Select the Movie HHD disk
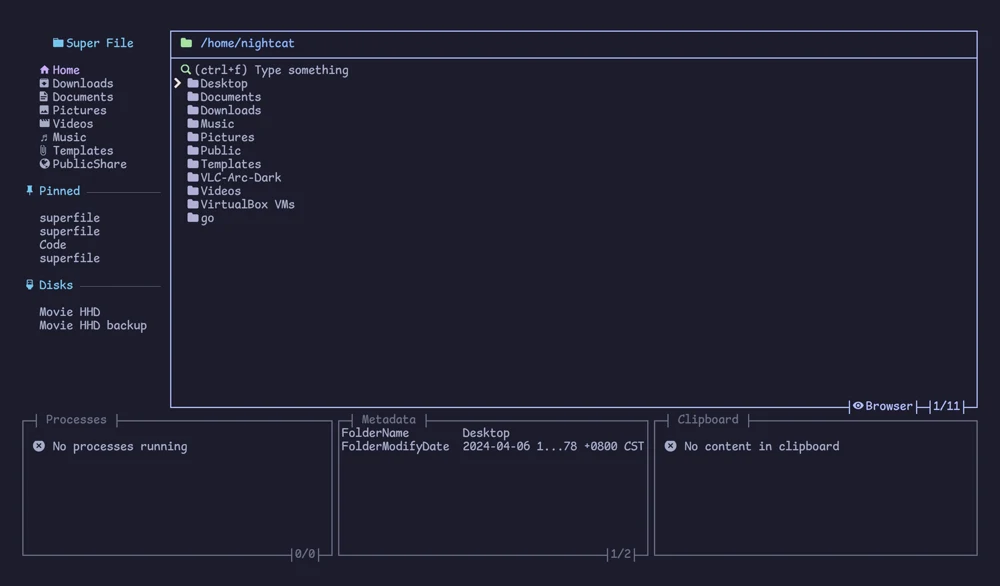This screenshot has height=586, width=1000. click(x=69, y=311)
